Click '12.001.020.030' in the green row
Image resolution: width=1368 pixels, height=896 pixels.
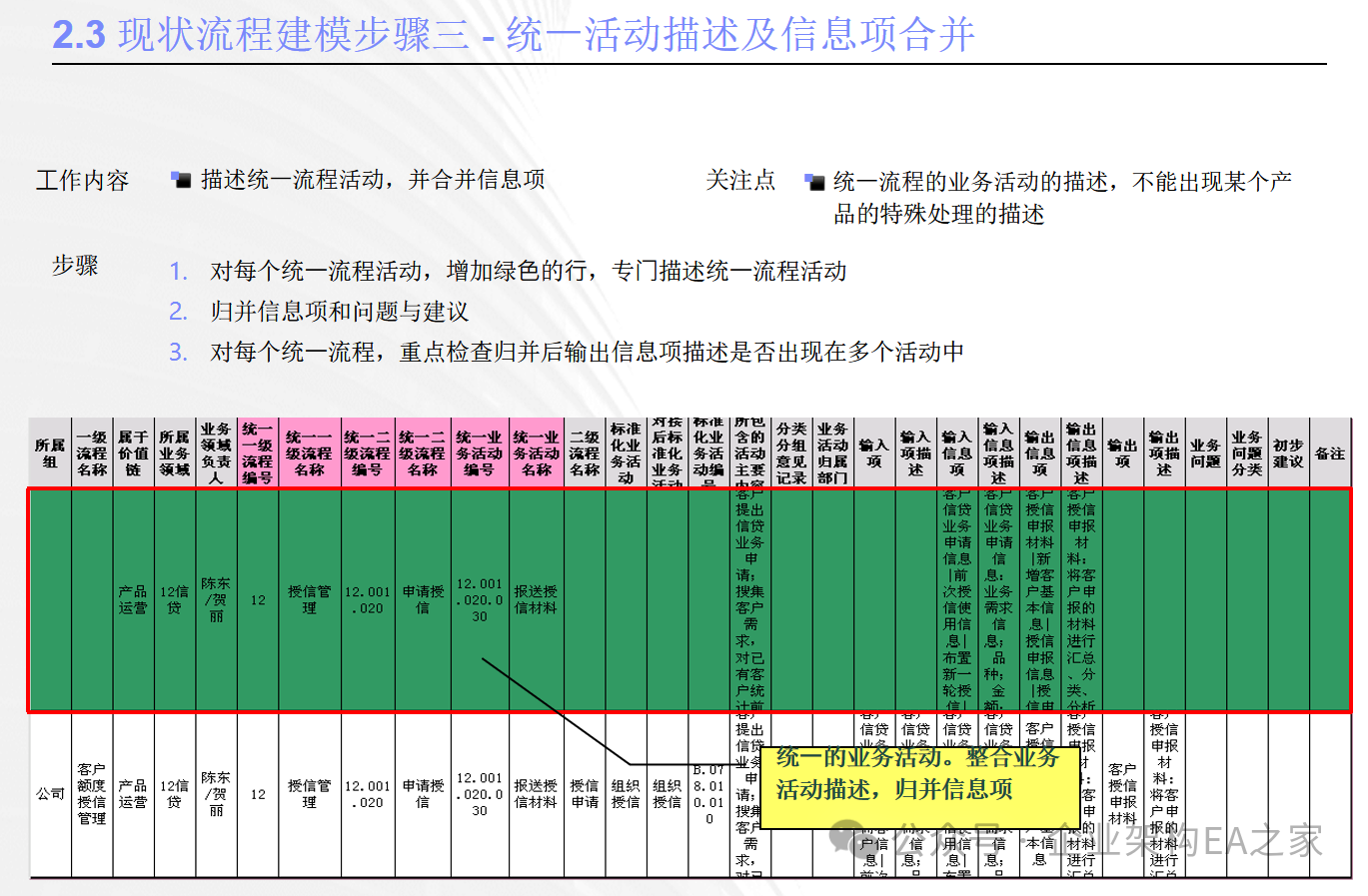click(480, 599)
